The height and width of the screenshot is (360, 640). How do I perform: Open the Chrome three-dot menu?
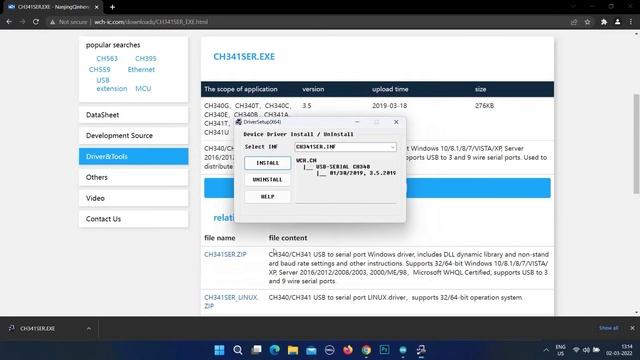coord(631,22)
